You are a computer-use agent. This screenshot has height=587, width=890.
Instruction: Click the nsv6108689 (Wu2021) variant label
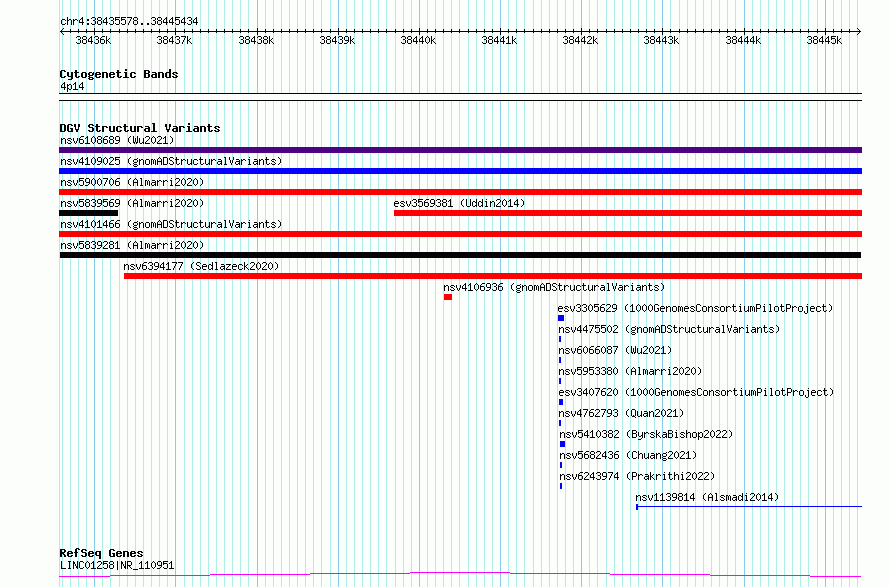point(117,140)
